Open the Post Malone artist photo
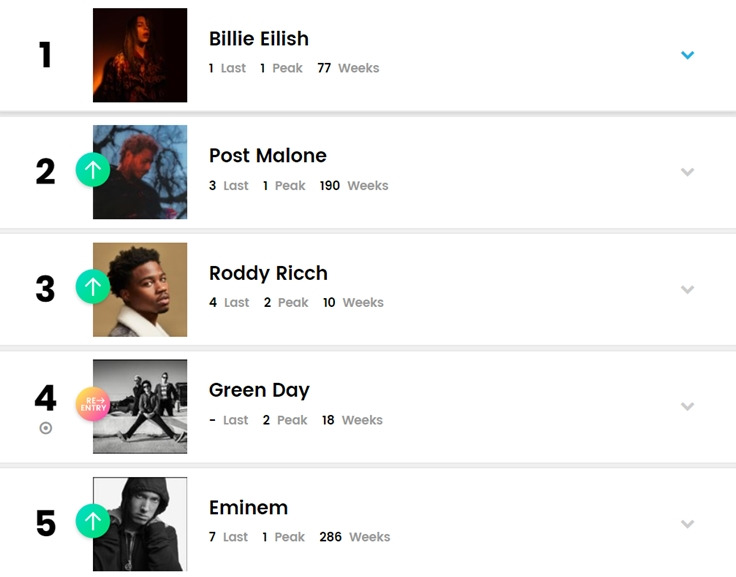Viewport: 736px width, 577px height. (140, 172)
